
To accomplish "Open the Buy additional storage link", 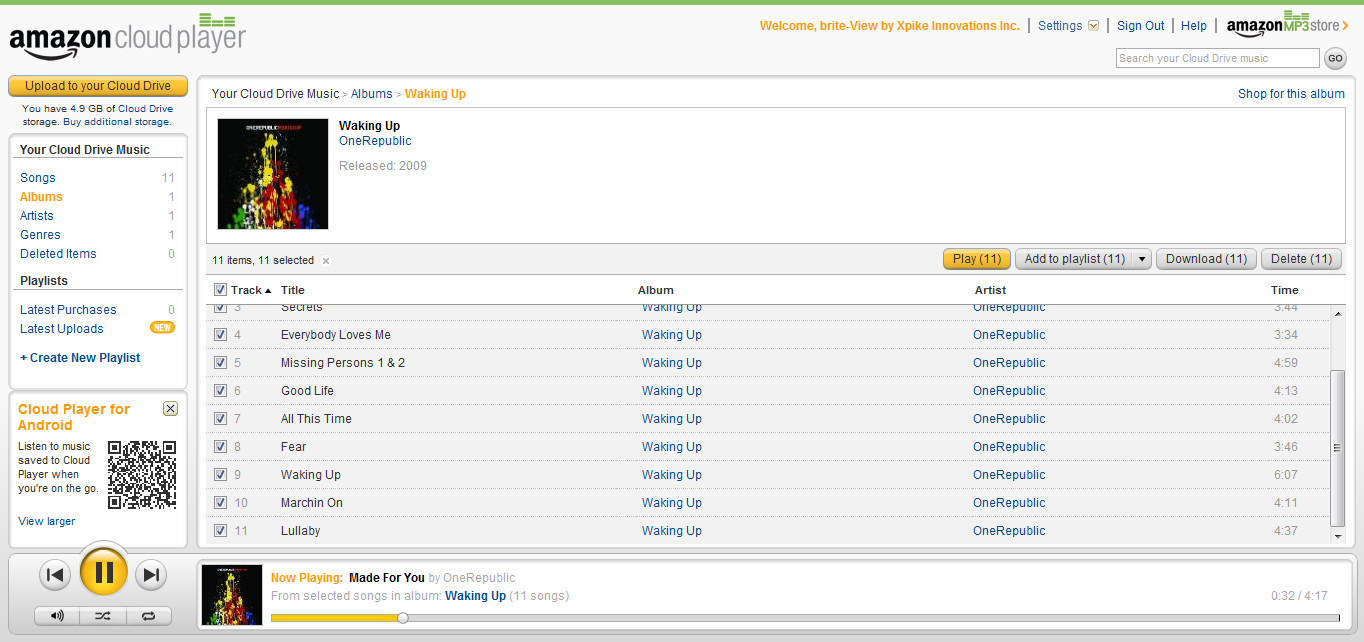I will pyautogui.click(x=117, y=122).
